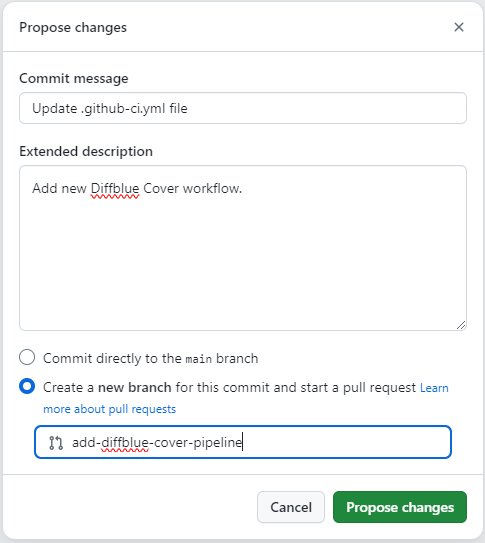Select Commit directly to main branch radio
The image size is (485, 543).
tap(27, 357)
